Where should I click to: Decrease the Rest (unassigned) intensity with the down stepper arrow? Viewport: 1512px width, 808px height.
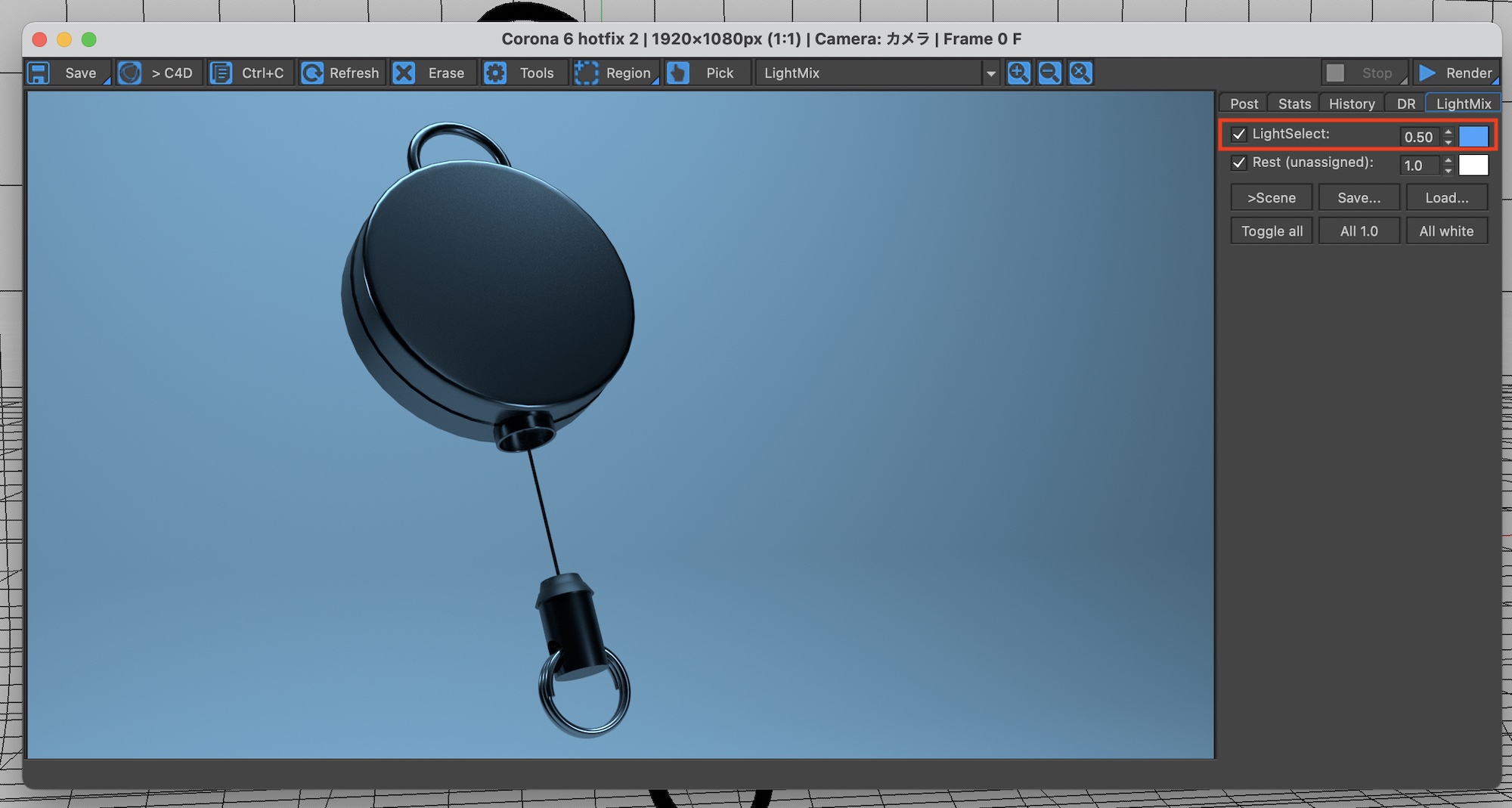click(x=1448, y=170)
